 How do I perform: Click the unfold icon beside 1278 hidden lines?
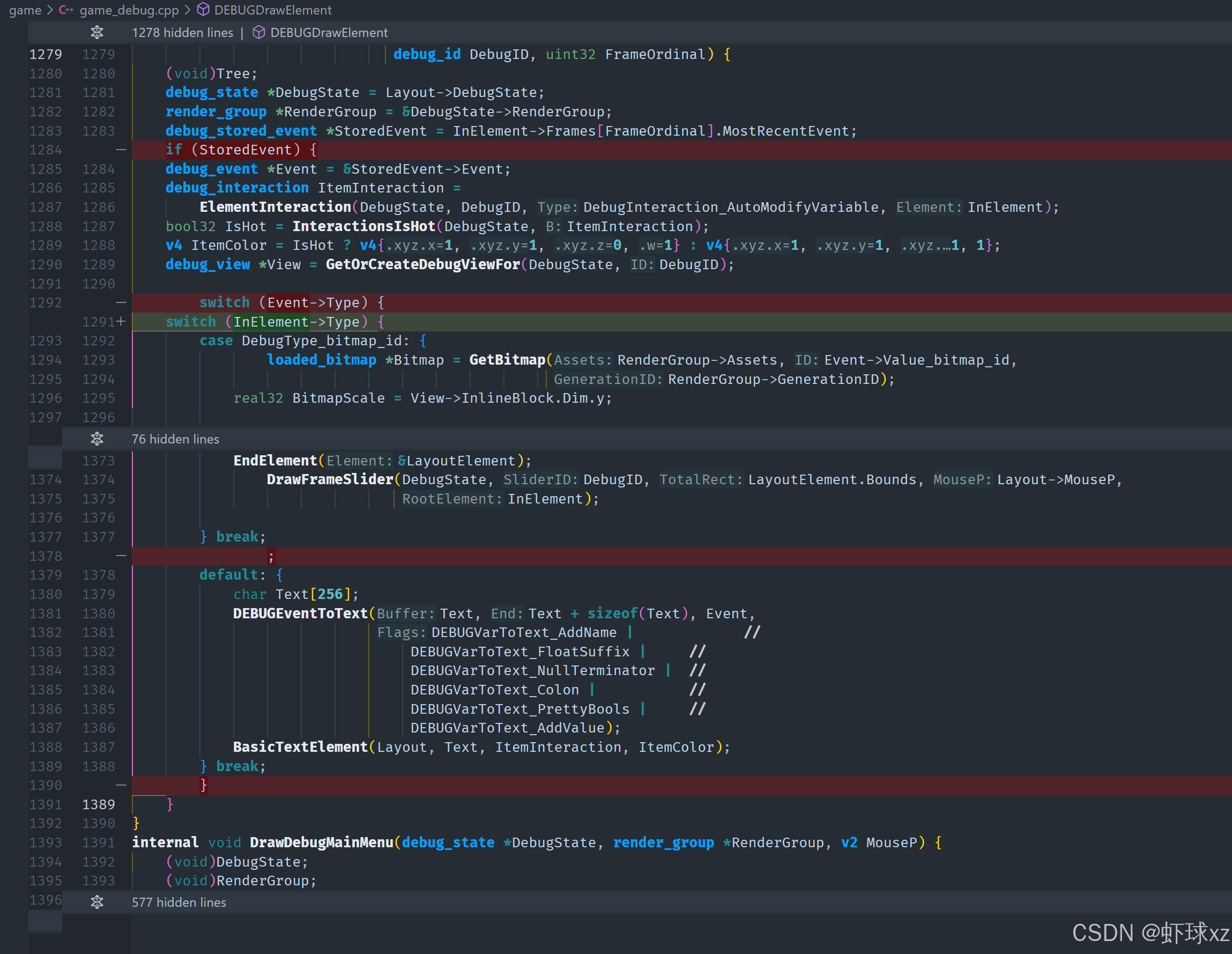pyautogui.click(x=97, y=33)
